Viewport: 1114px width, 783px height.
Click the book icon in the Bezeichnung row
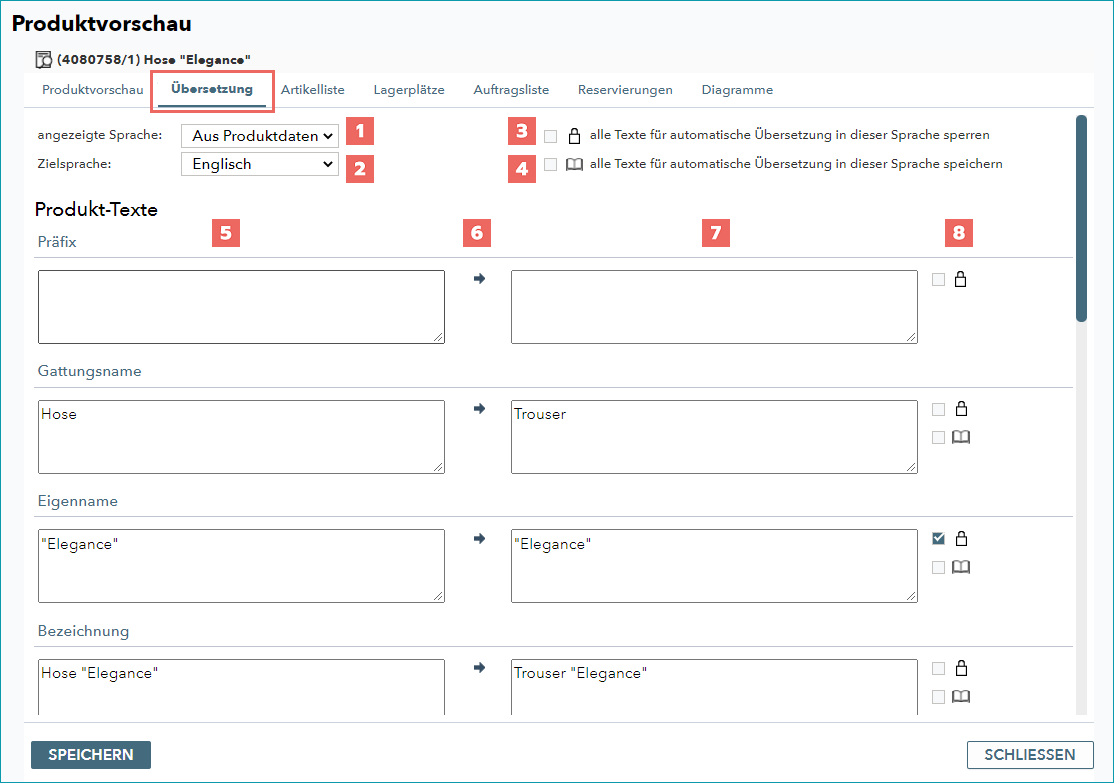tap(961, 696)
